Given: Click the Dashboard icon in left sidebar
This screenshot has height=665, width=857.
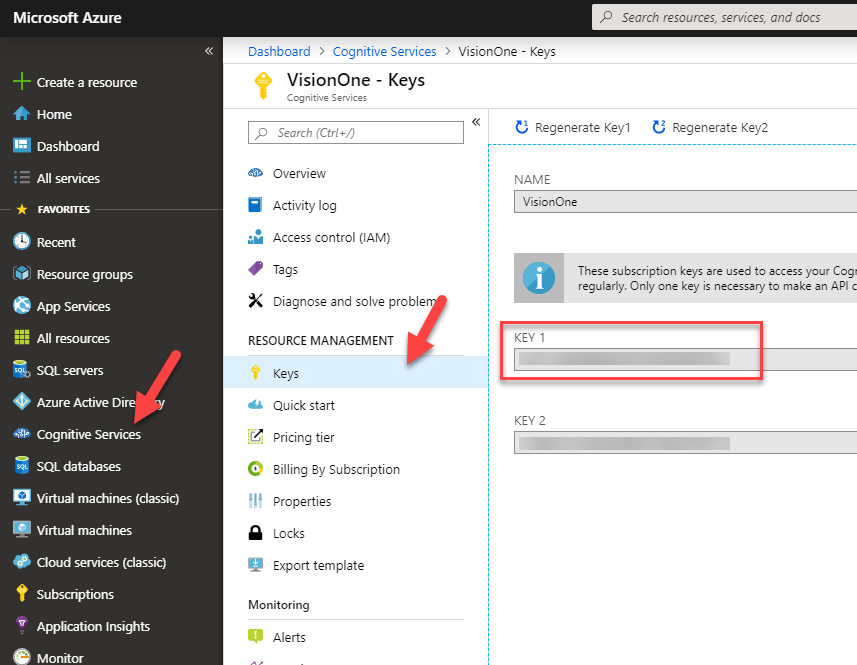Looking at the screenshot, I should pyautogui.click(x=21, y=145).
